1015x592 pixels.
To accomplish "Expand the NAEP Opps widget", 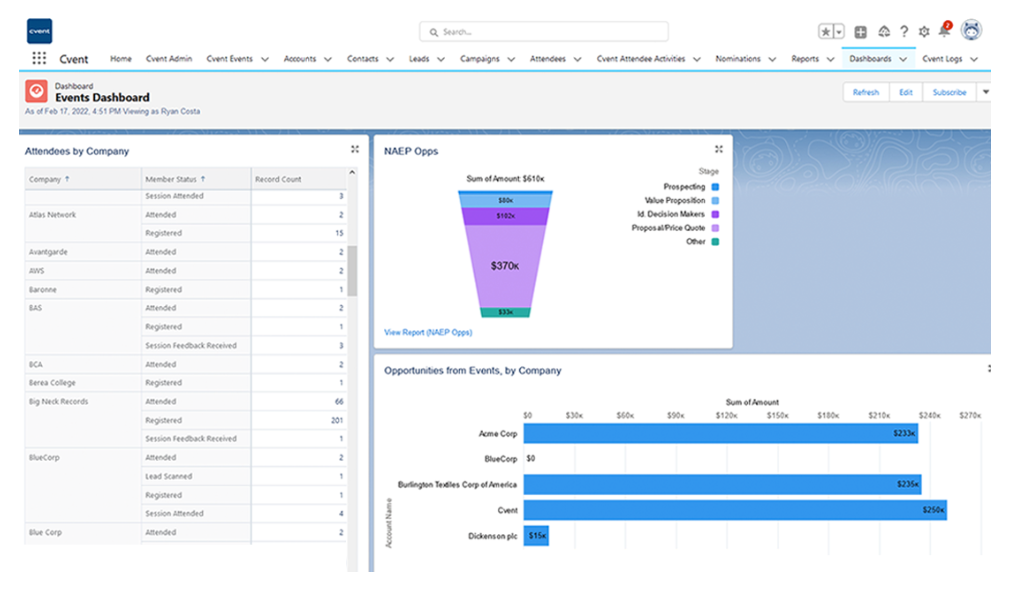I will pos(719,149).
